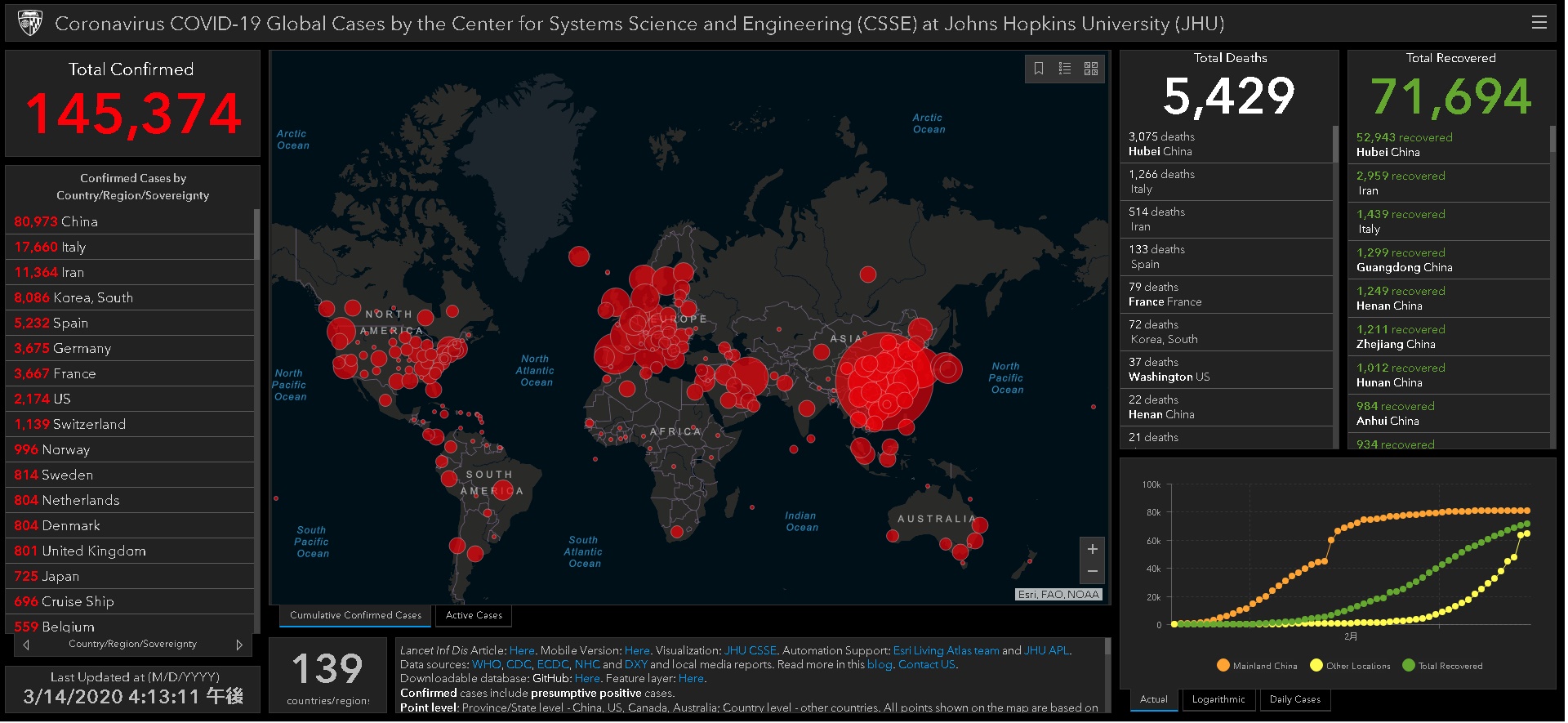
Task: Switch to the Active Cases tab
Action: pyautogui.click(x=474, y=615)
